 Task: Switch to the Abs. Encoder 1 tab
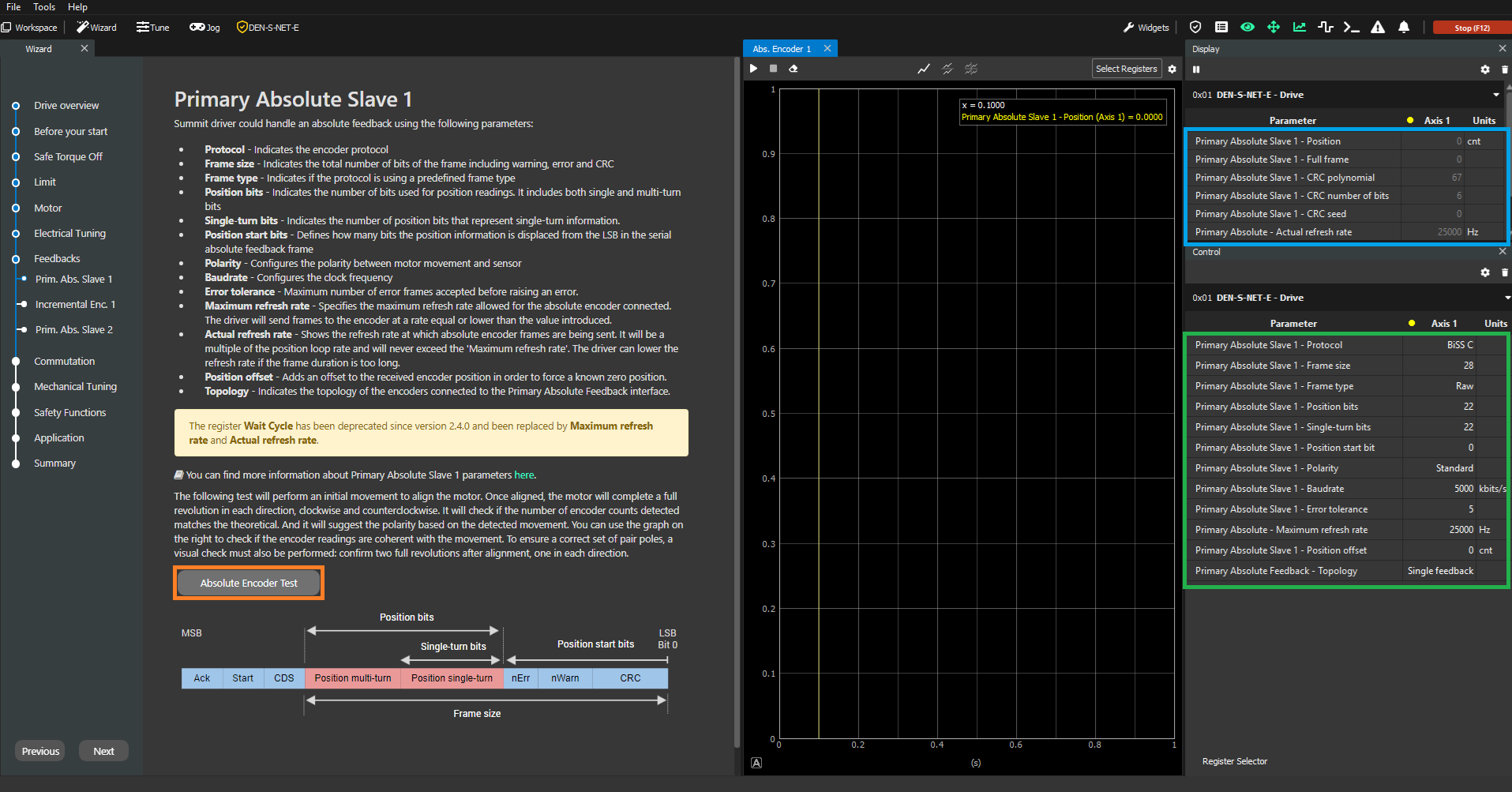(781, 49)
